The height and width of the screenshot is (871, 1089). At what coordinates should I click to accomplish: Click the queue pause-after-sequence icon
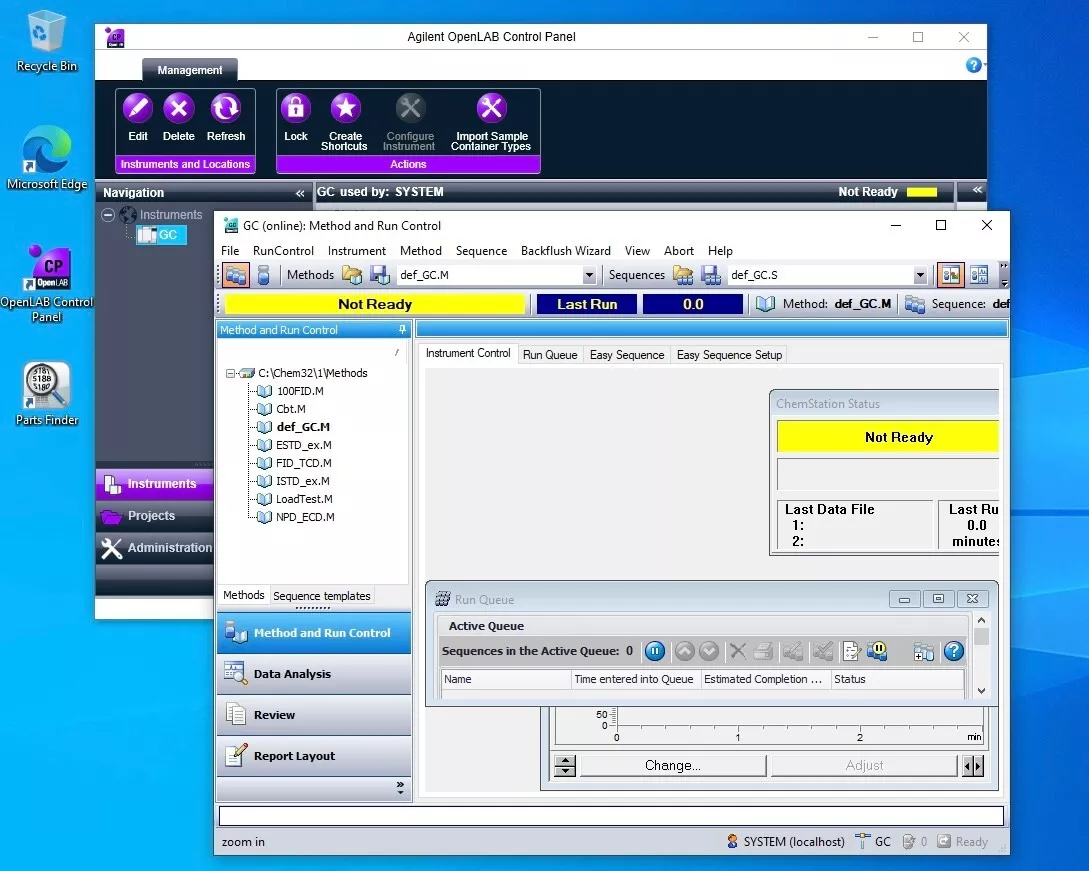click(878, 651)
